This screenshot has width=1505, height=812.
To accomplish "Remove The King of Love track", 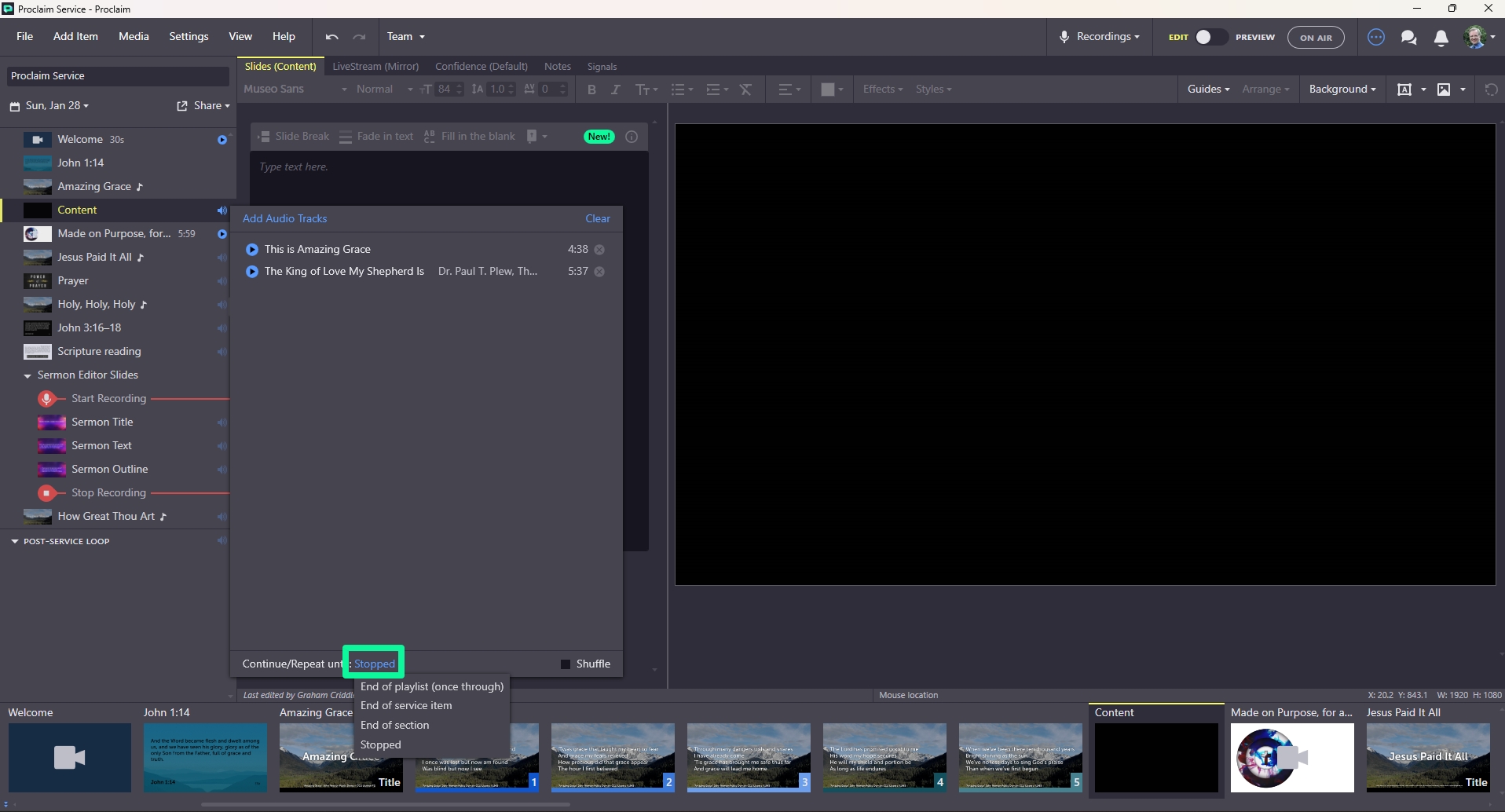I will coord(599,272).
